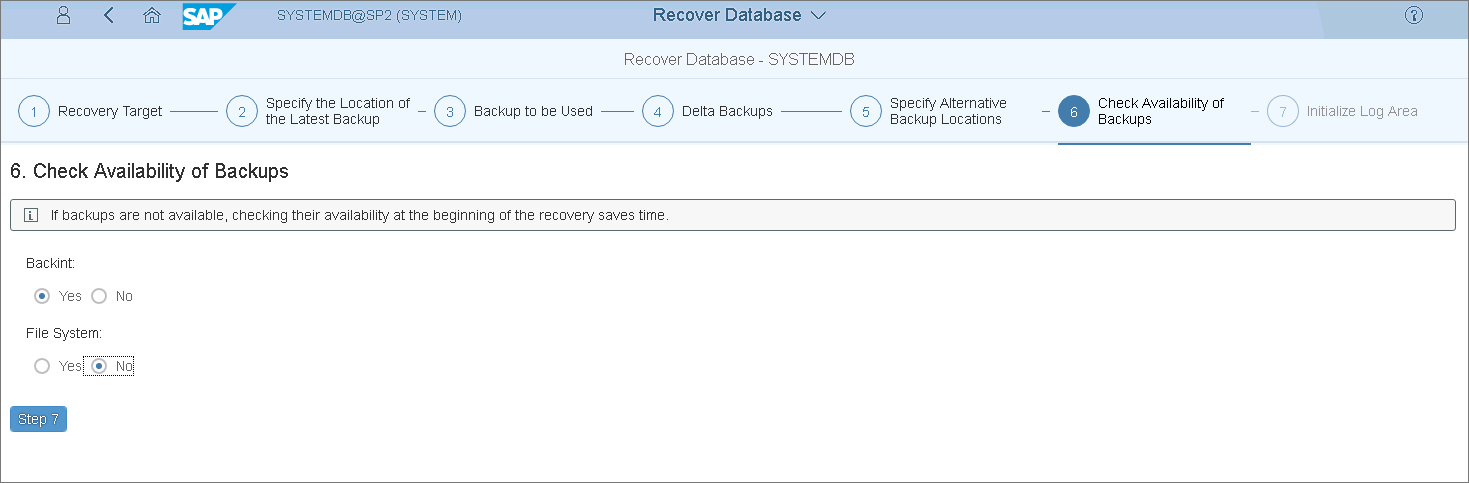The height and width of the screenshot is (483, 1469).
Task: Go back using the back arrow
Action: [x=109, y=16]
